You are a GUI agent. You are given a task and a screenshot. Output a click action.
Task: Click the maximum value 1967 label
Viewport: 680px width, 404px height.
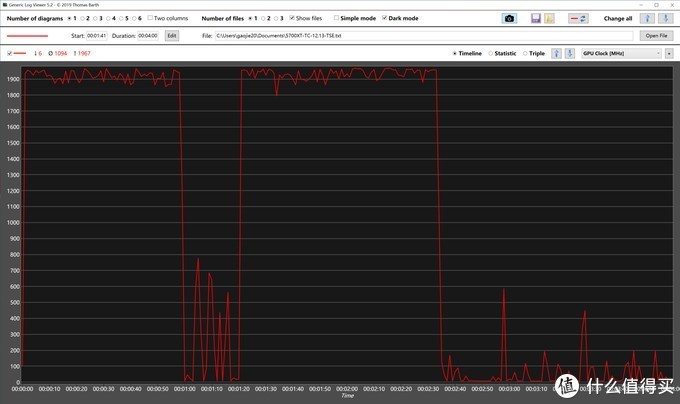pyautogui.click(x=82, y=53)
